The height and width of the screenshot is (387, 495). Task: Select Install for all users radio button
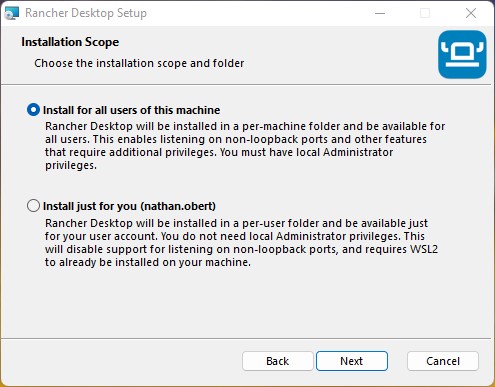[33, 110]
